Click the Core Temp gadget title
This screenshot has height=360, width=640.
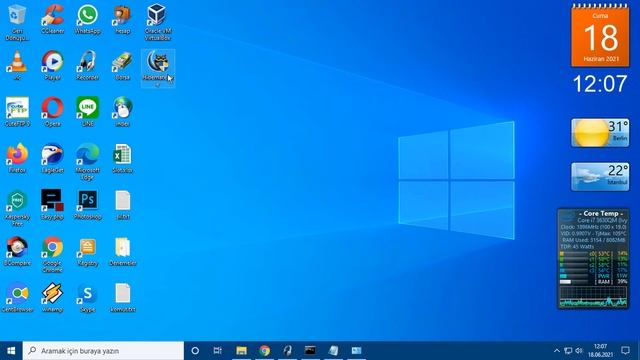tap(601, 213)
